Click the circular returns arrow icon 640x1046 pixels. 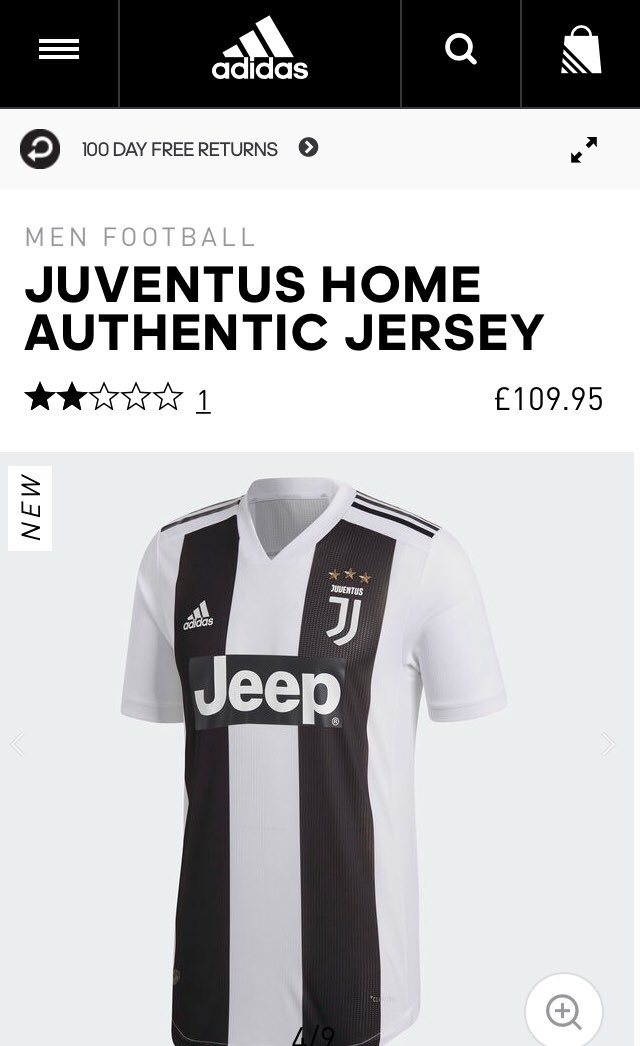(39, 149)
